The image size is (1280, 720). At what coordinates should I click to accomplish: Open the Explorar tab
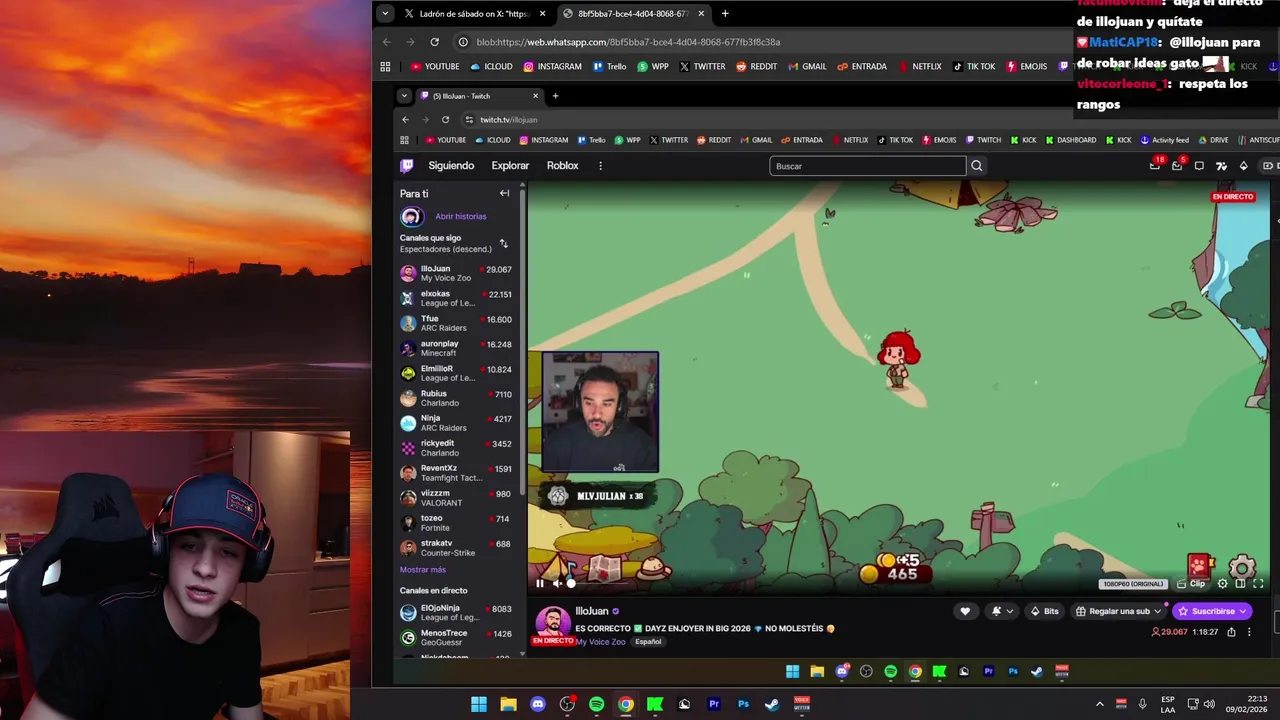click(510, 166)
